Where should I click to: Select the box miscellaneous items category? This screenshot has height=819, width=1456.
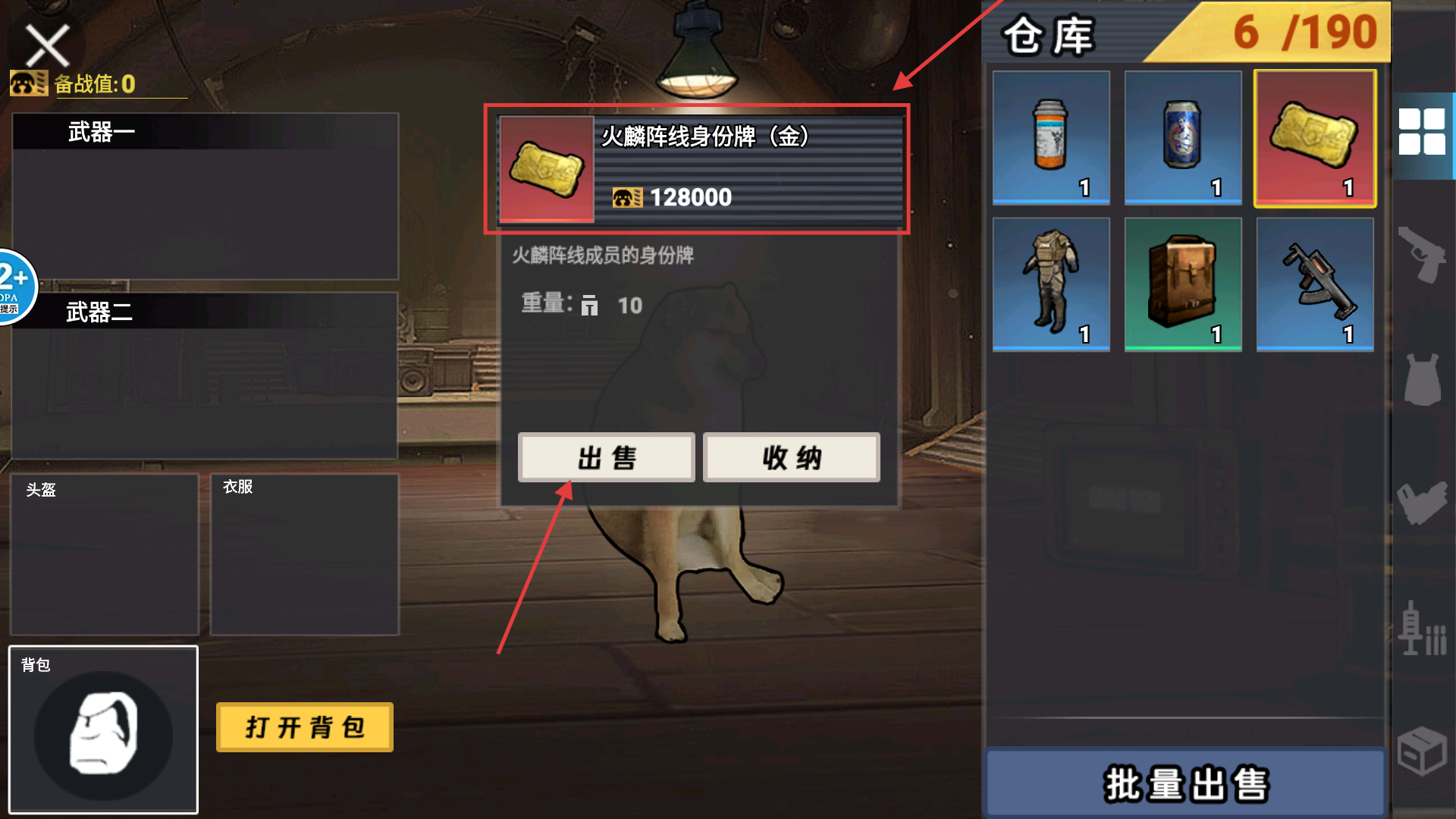1423,751
